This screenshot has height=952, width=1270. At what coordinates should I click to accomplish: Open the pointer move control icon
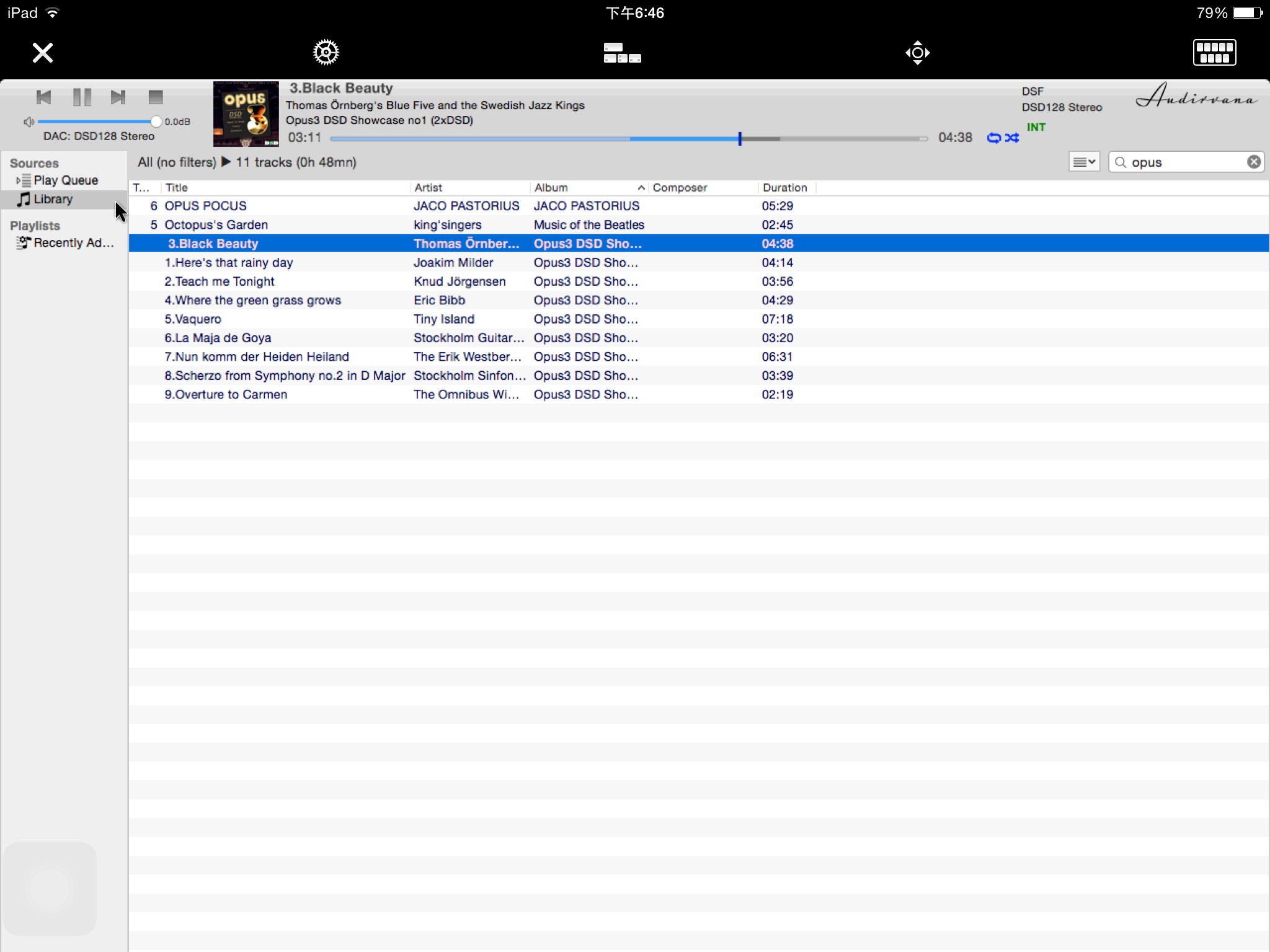pyautogui.click(x=917, y=53)
